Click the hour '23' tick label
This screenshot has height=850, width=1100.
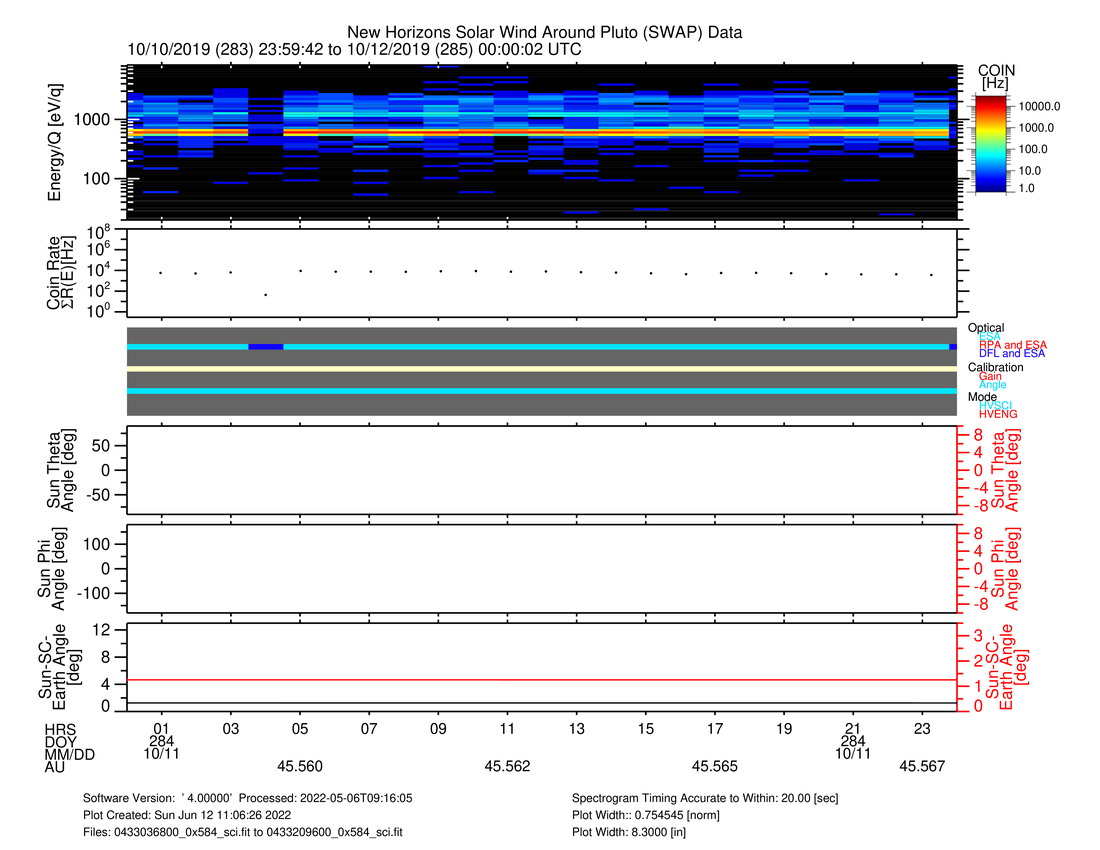tap(923, 728)
